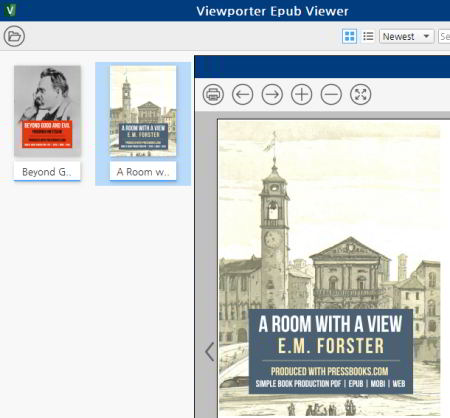Print the book using the printer icon
Screen dimensions: 450x418
[213, 95]
